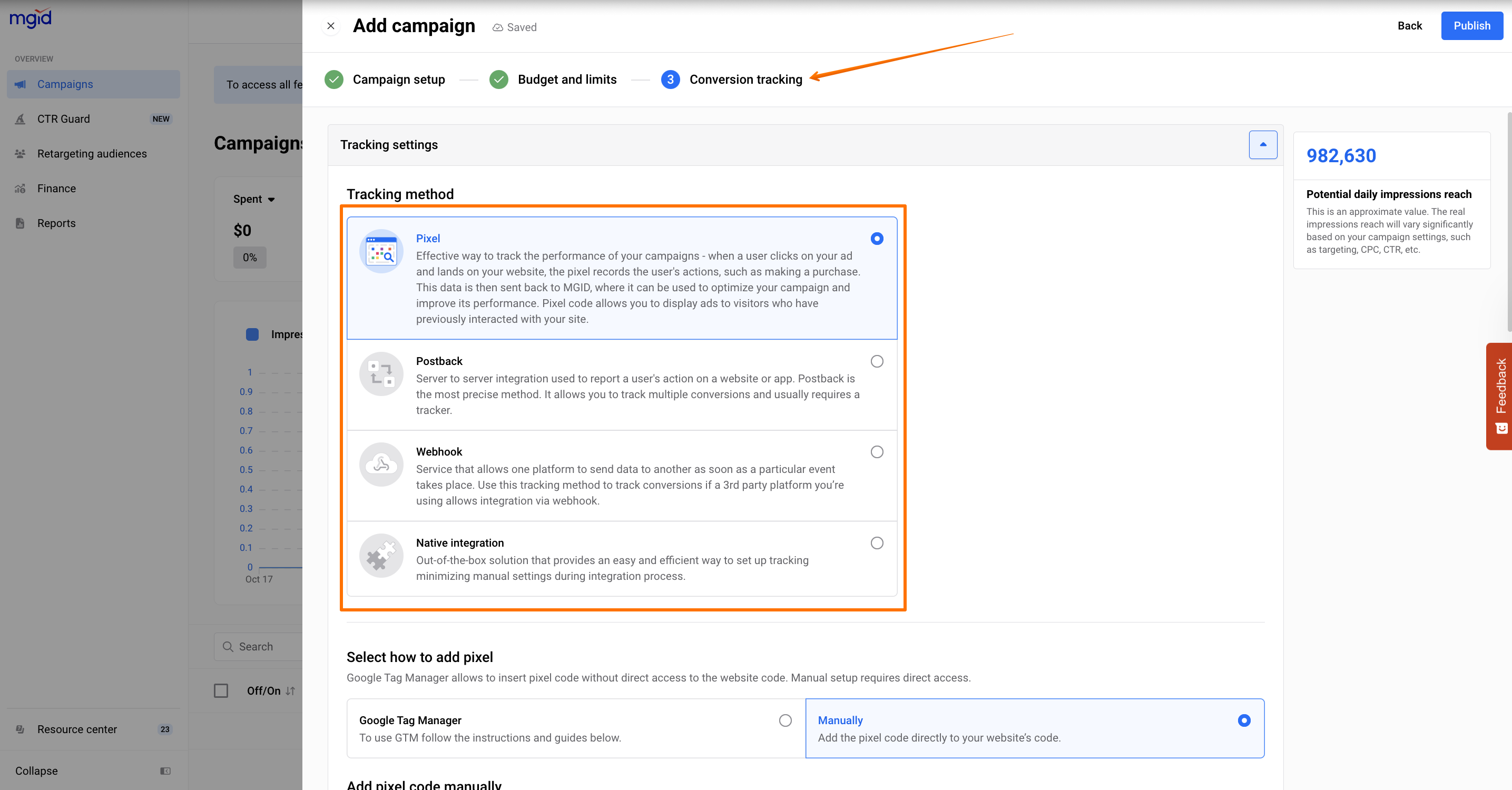
Task: Open Finance via its sidebar icon
Action: tap(21, 189)
